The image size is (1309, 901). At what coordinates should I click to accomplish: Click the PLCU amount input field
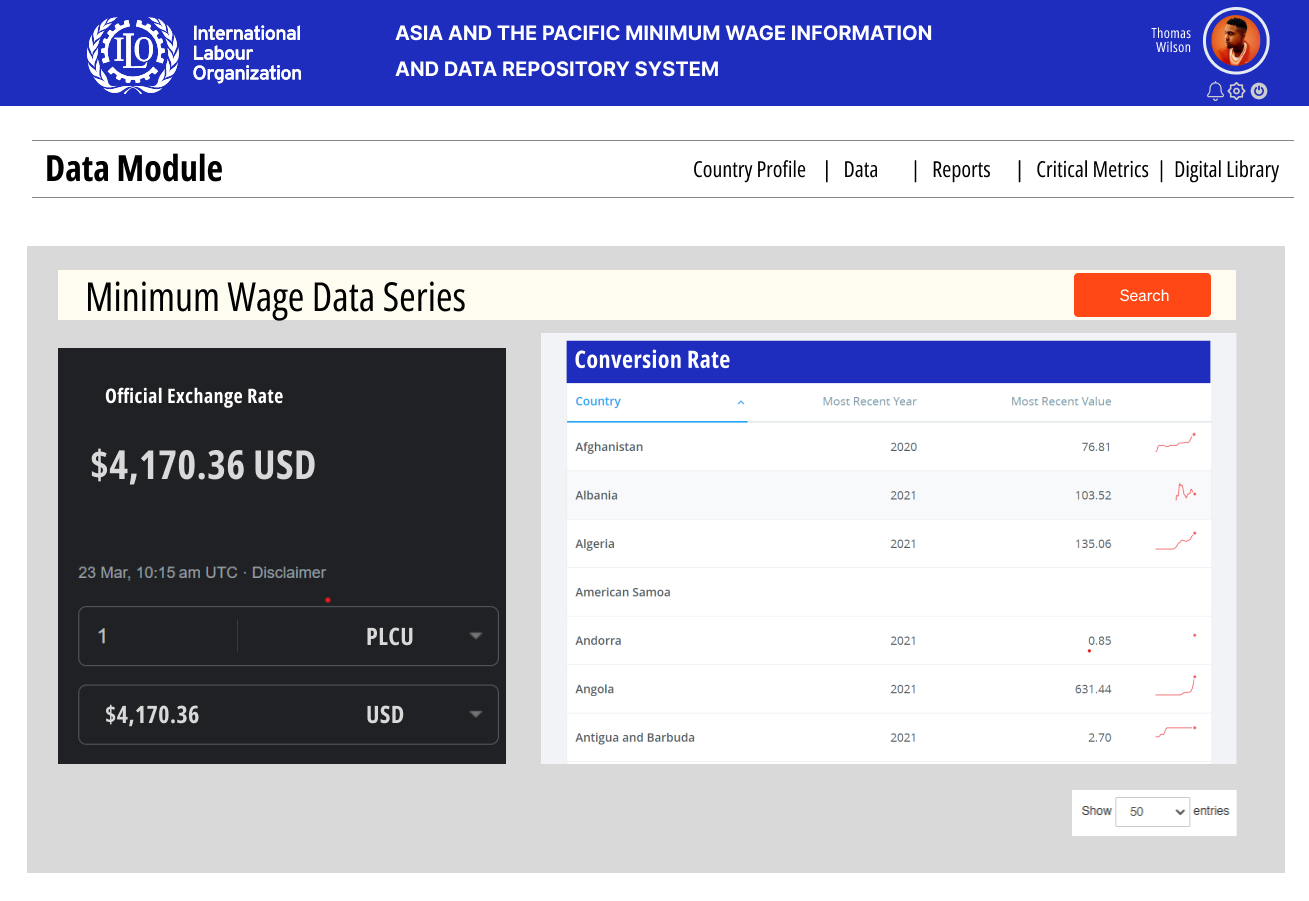point(160,636)
